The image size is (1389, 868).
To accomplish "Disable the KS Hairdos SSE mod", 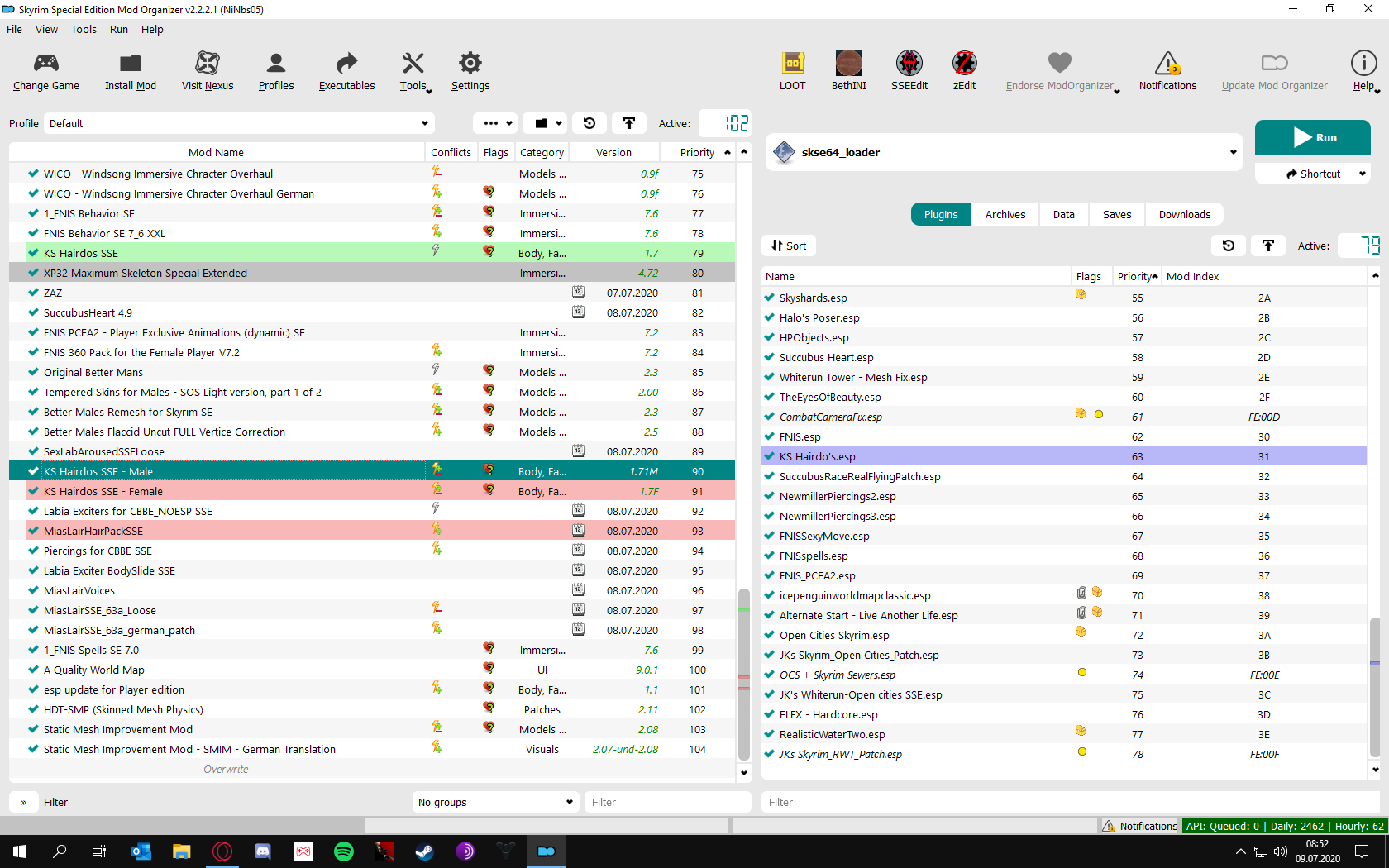I will point(33,253).
